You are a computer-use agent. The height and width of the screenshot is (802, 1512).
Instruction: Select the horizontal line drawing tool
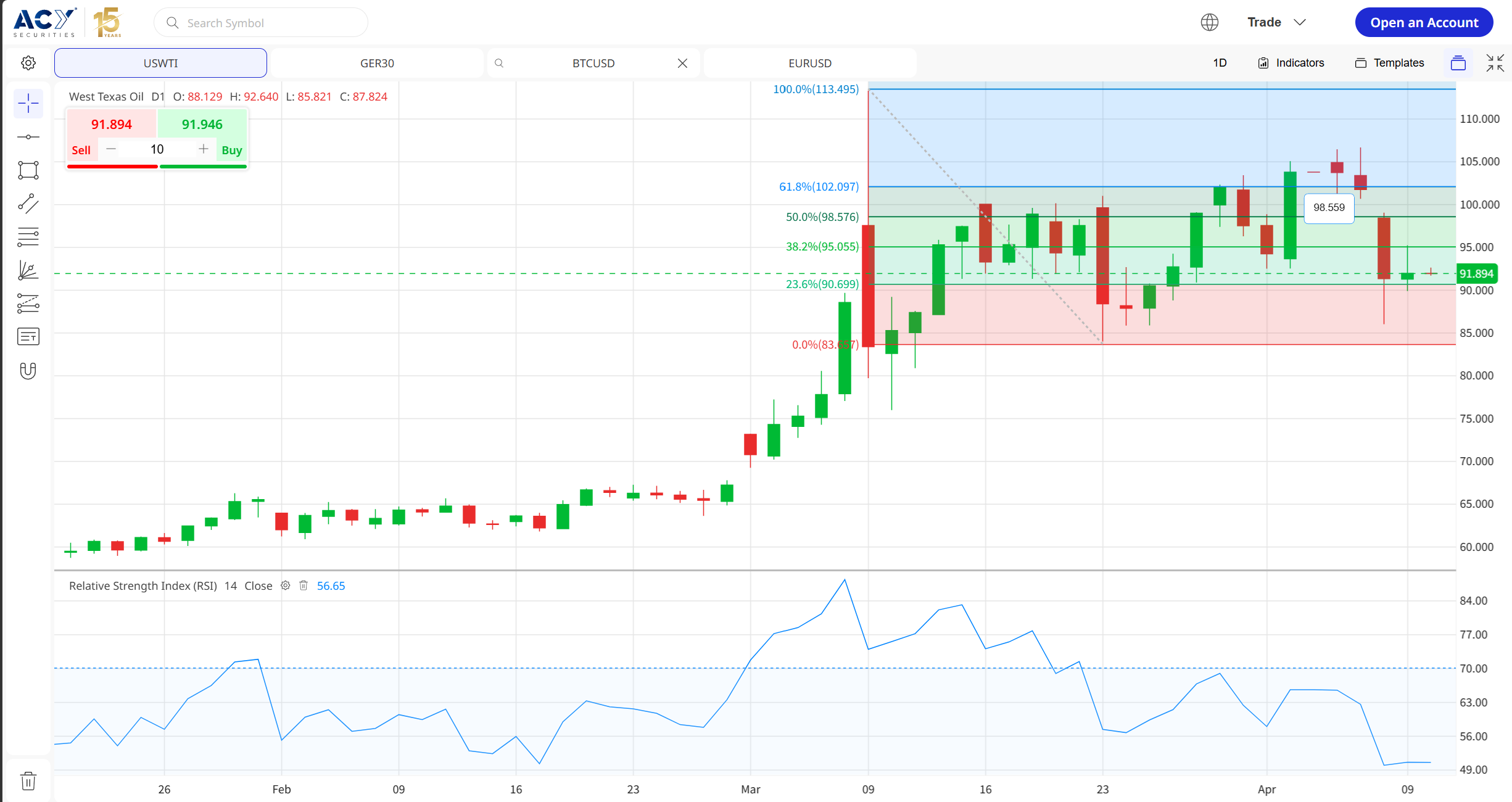[x=28, y=137]
